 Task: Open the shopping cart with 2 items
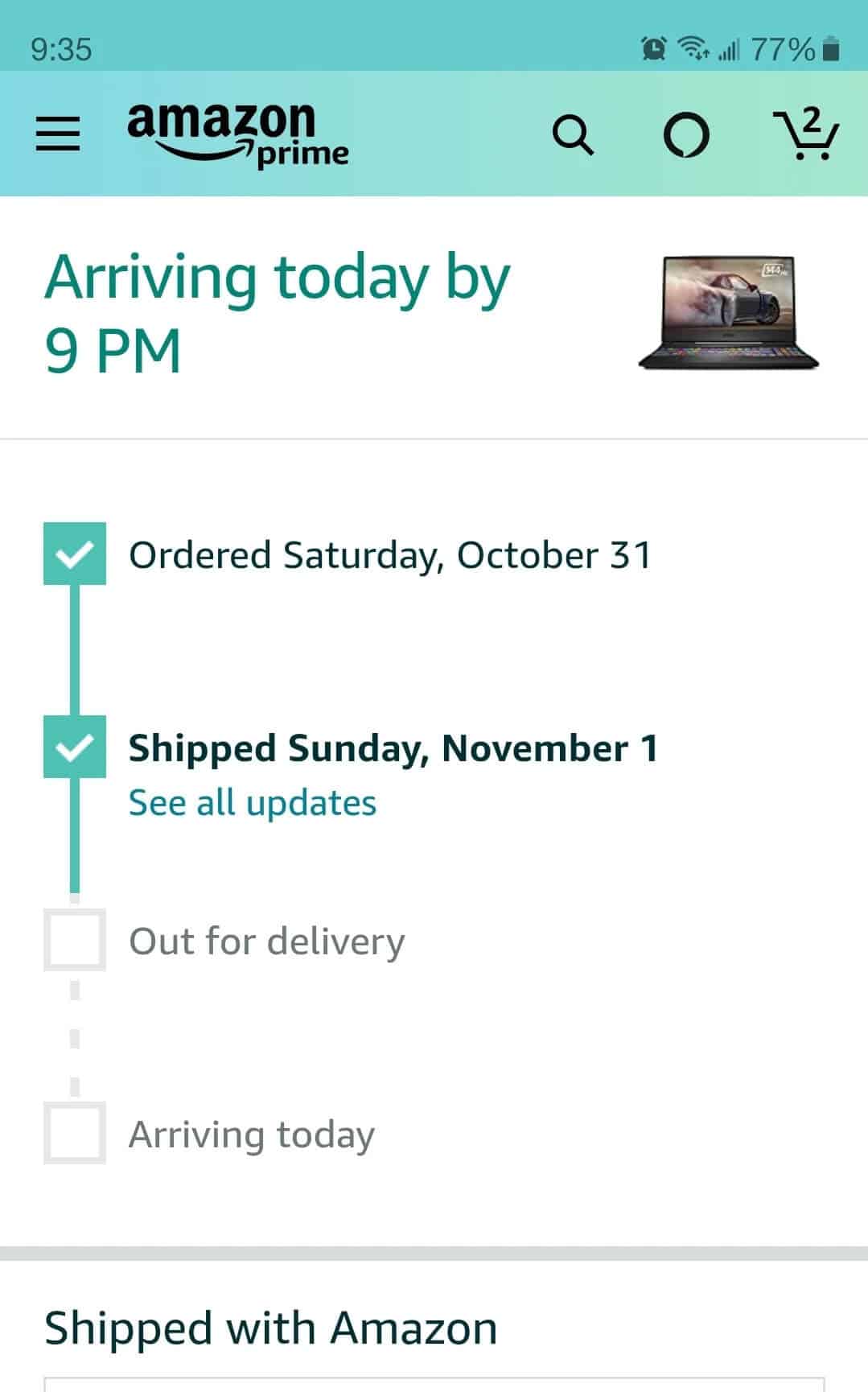click(x=806, y=134)
